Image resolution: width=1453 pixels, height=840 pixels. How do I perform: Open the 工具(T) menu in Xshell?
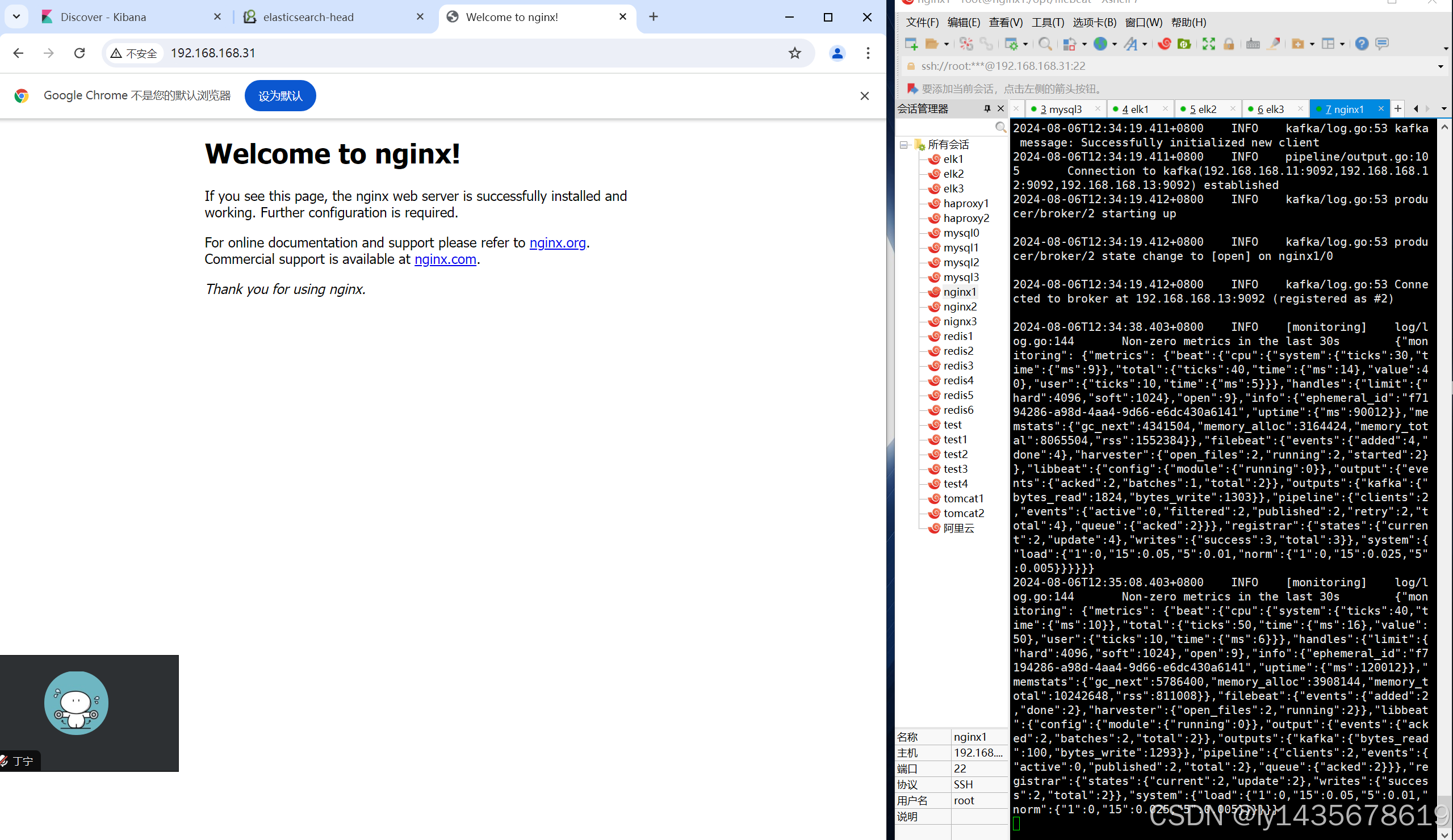click(x=1048, y=23)
